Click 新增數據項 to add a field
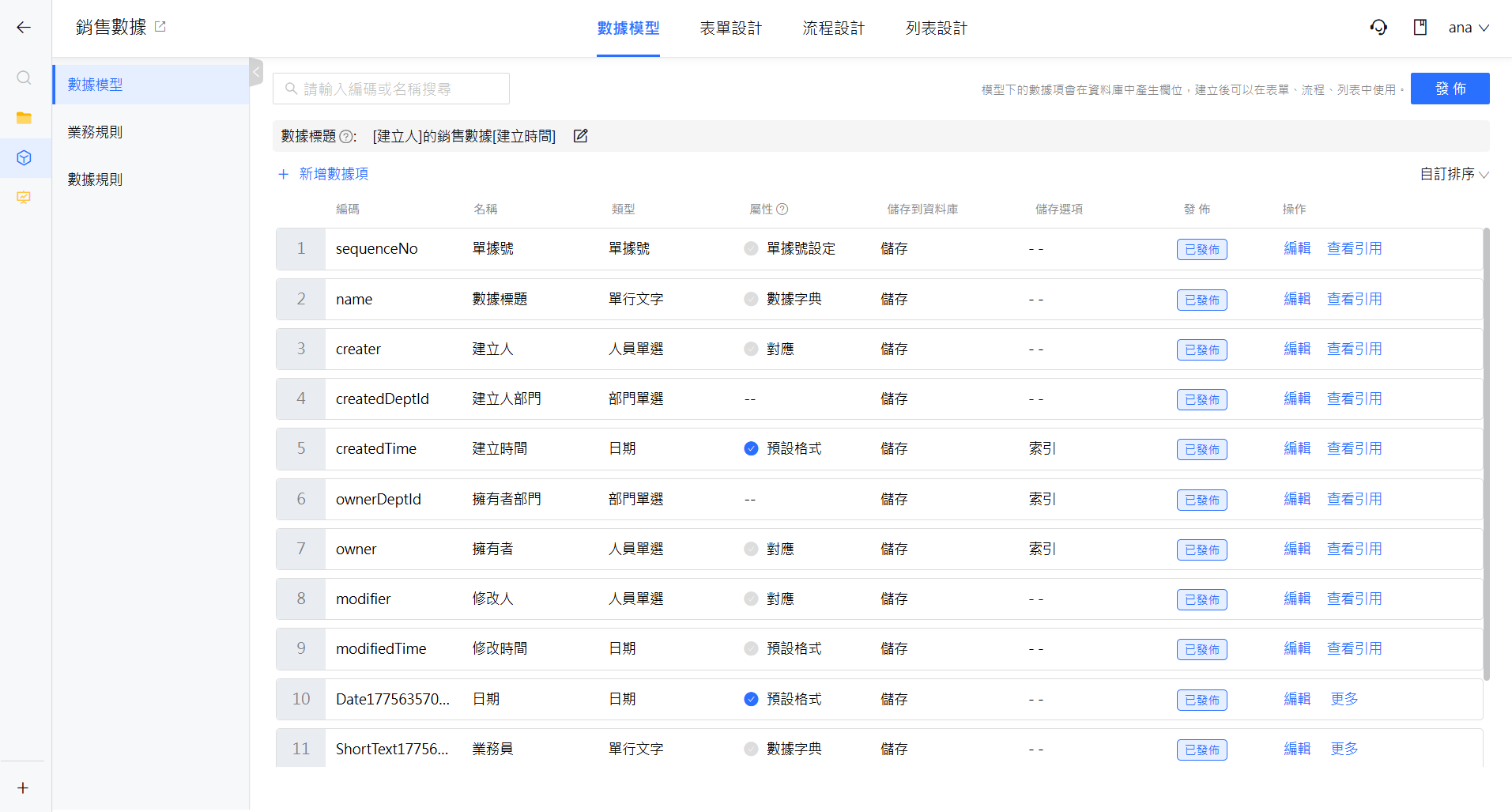Image resolution: width=1512 pixels, height=812 pixels. pos(323,174)
